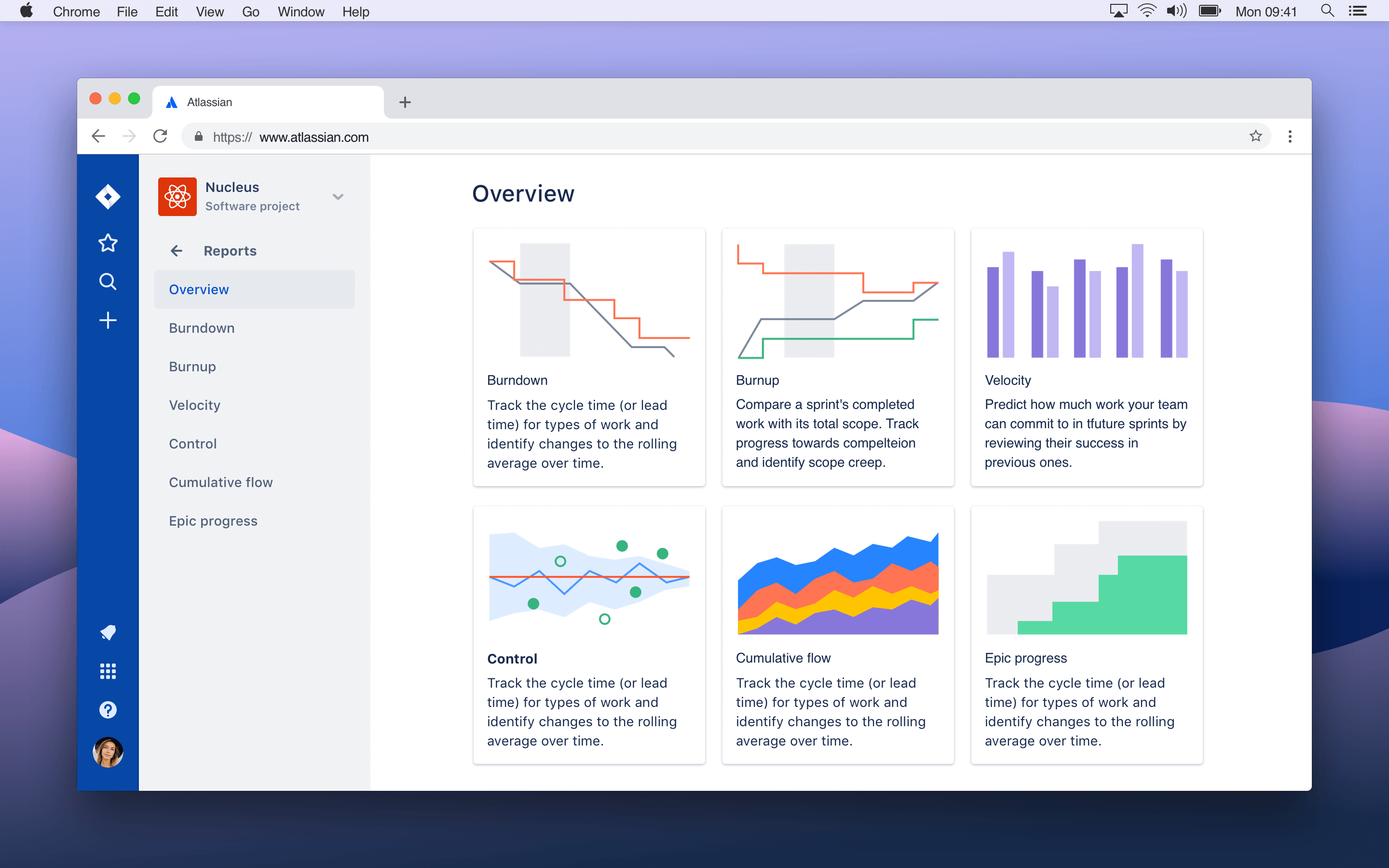Screen dimensions: 1389x868
Task: Select Cumulative flow from sidebar
Action: pos(220,482)
